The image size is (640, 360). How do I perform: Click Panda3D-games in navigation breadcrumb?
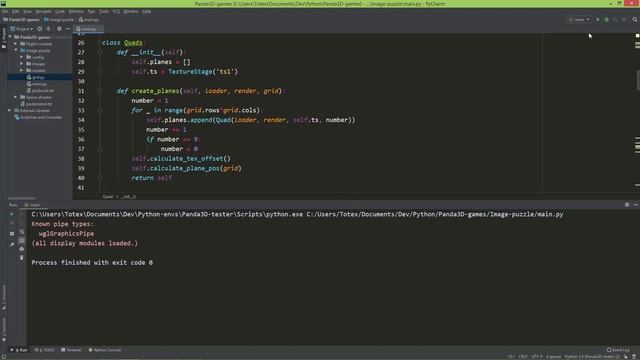tap(21, 20)
